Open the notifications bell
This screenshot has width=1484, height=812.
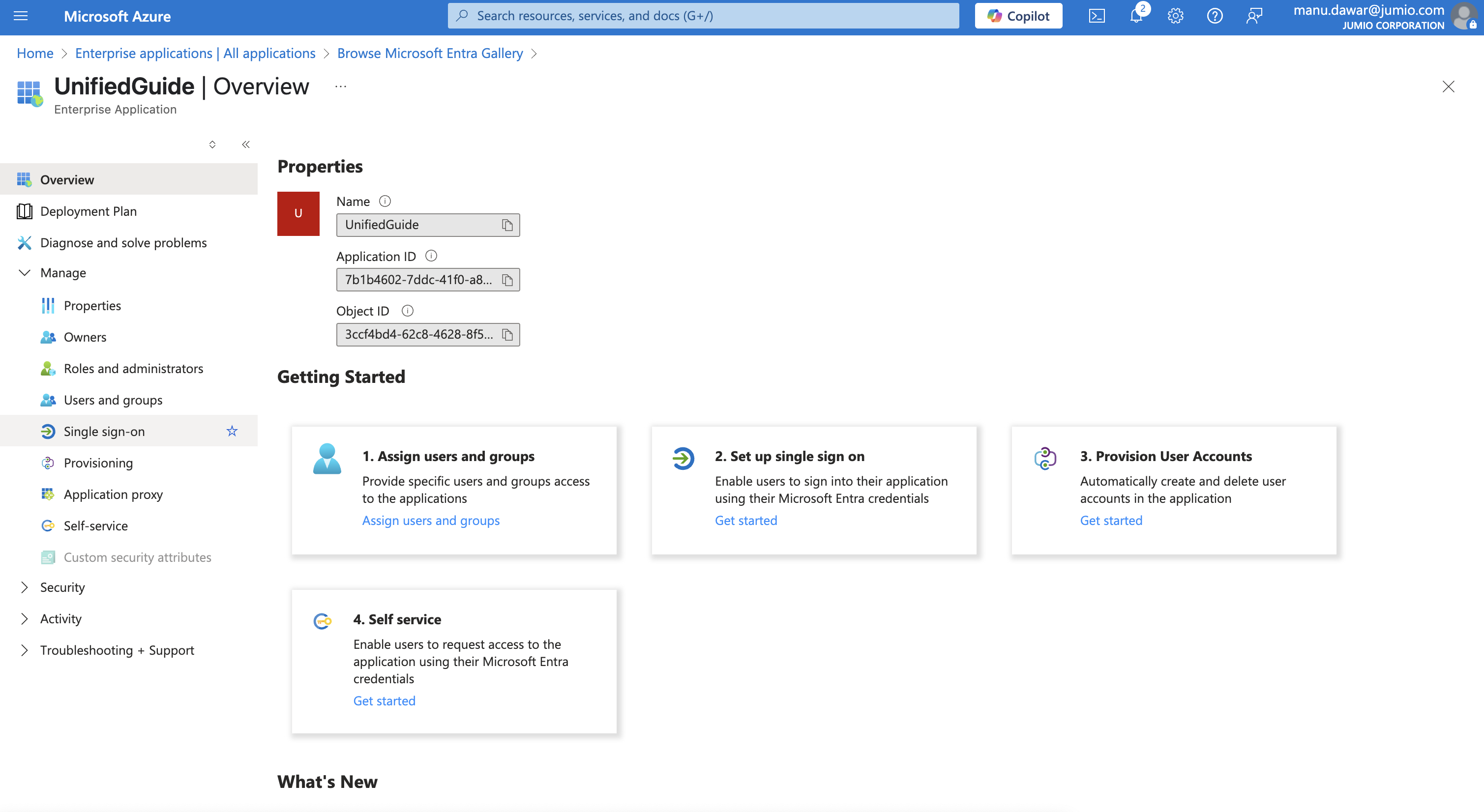(x=1135, y=16)
